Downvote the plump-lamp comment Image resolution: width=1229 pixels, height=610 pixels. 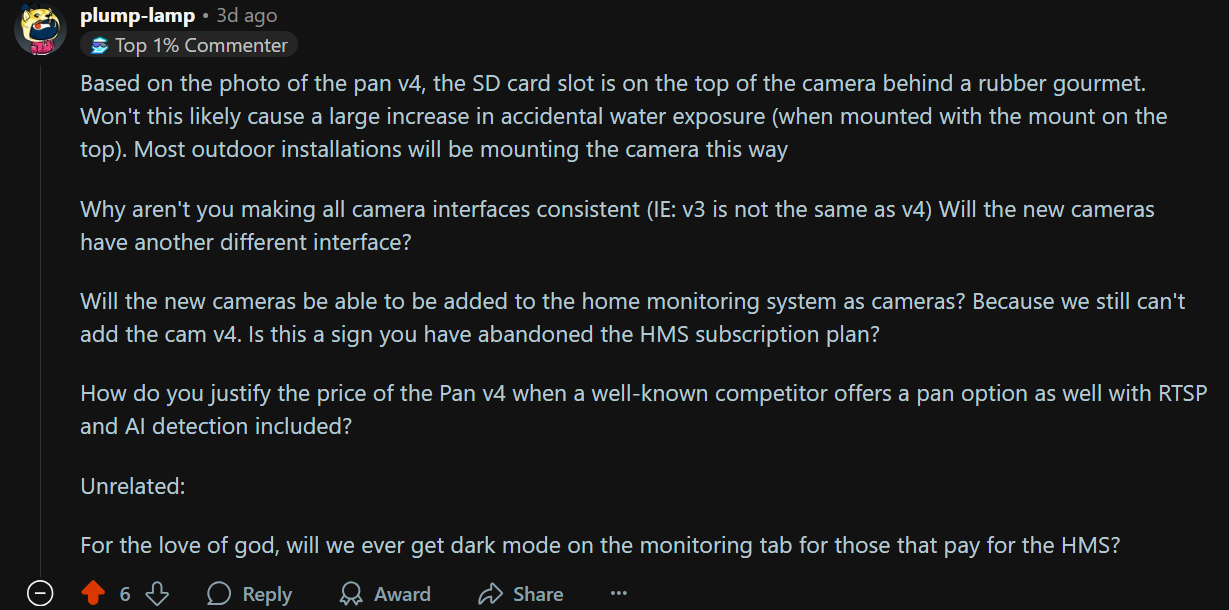(x=158, y=594)
